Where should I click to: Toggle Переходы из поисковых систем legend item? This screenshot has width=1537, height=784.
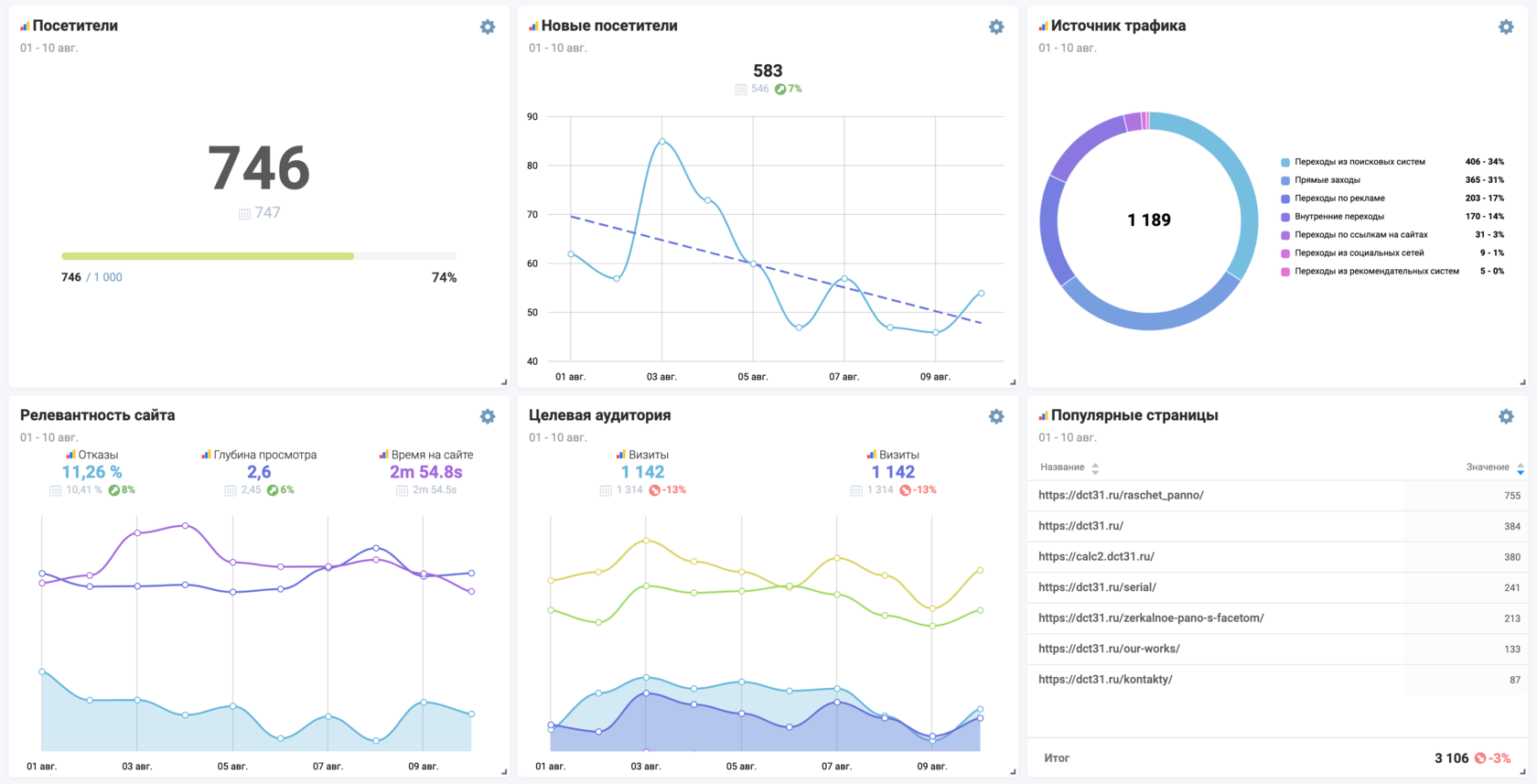[1359, 162]
